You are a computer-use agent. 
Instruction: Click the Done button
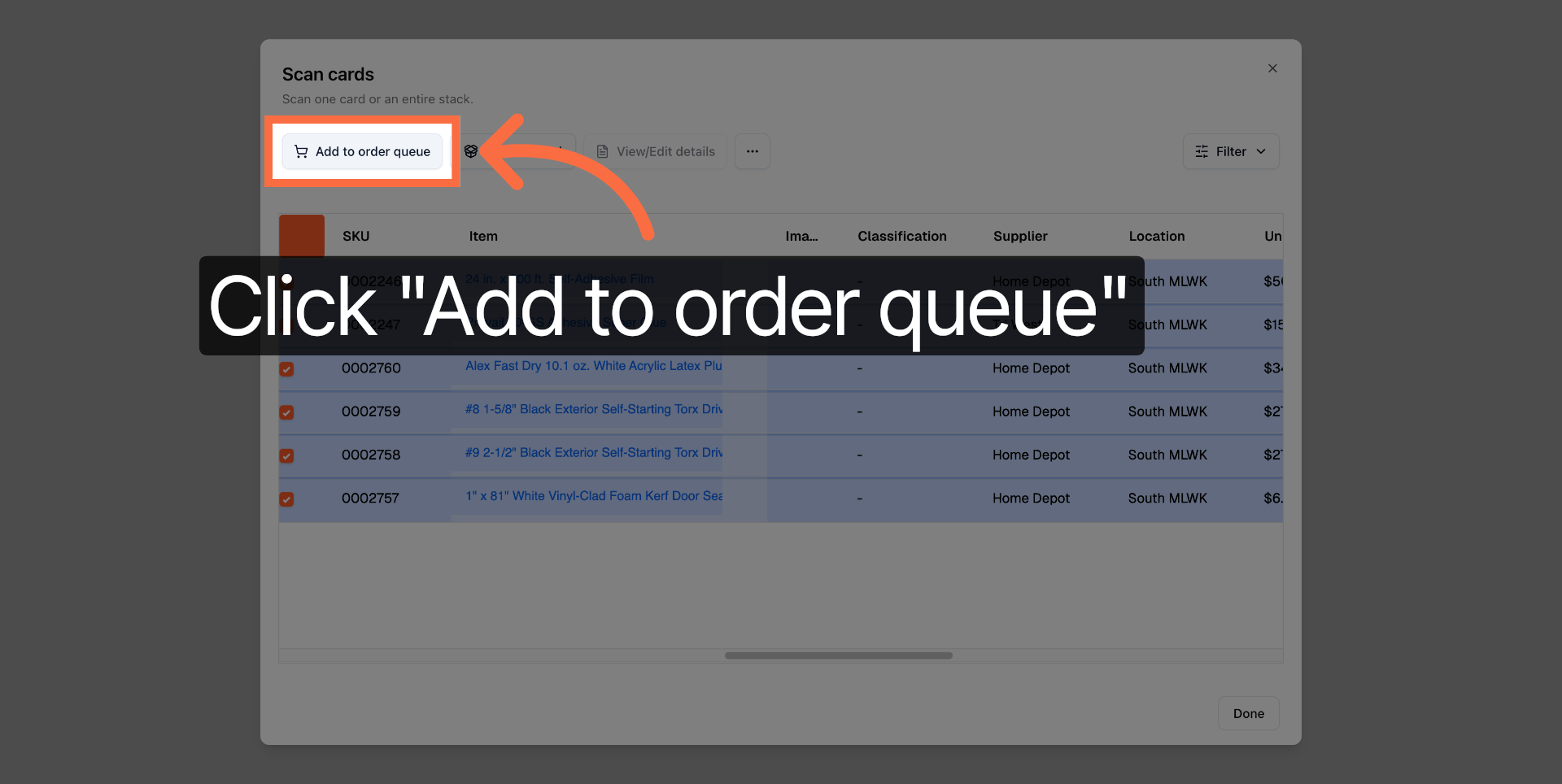(1248, 713)
